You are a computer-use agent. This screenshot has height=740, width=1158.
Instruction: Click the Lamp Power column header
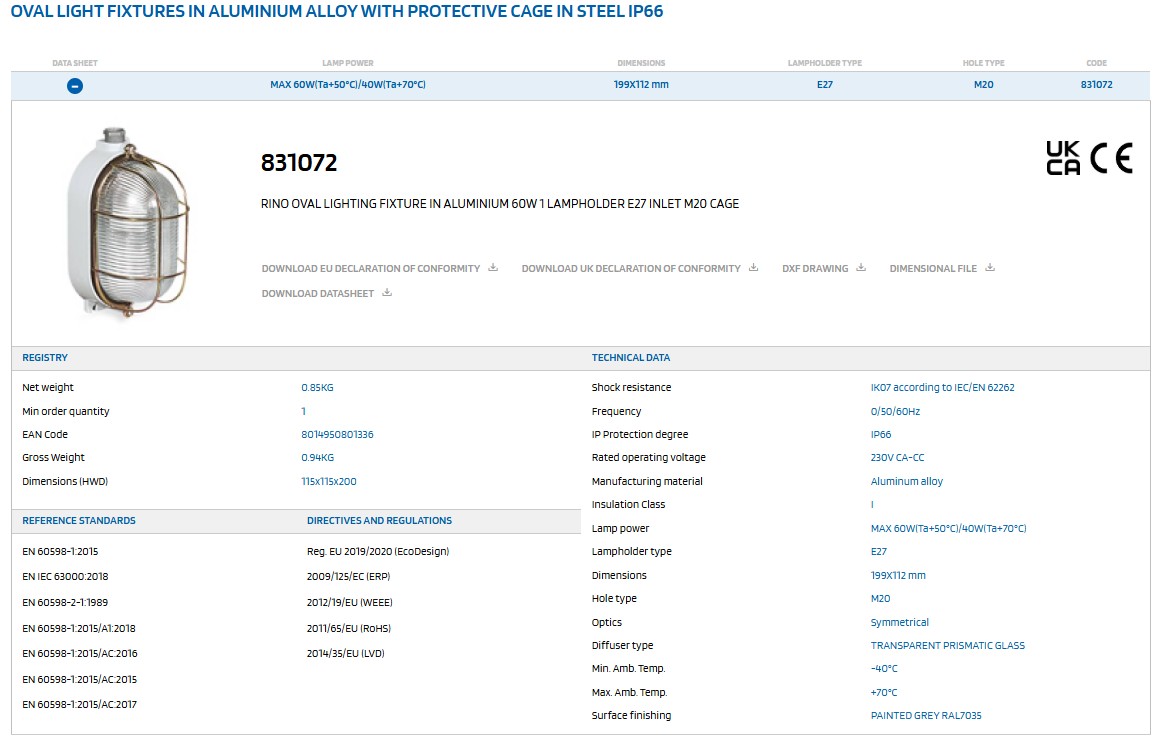(348, 63)
